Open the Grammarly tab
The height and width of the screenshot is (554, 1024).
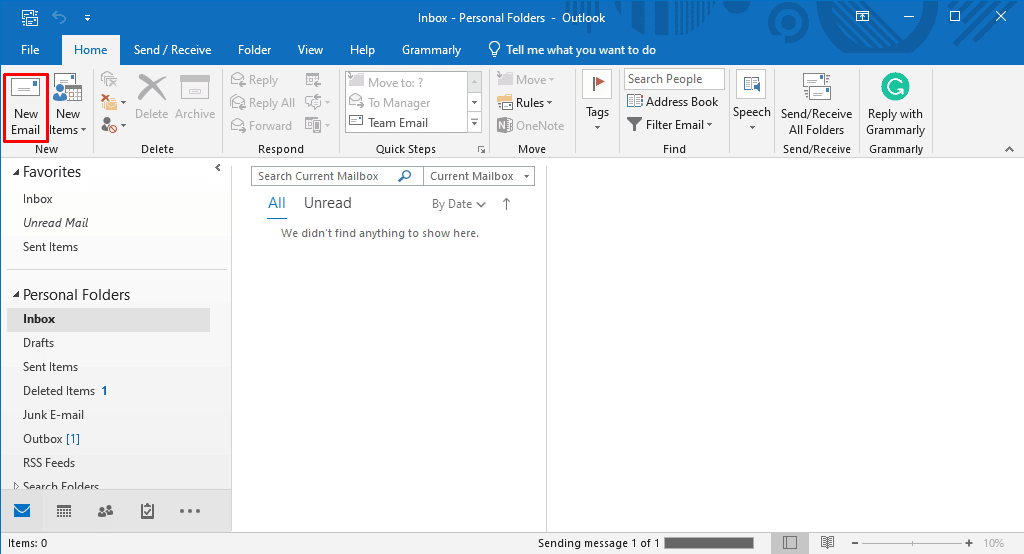coord(431,50)
